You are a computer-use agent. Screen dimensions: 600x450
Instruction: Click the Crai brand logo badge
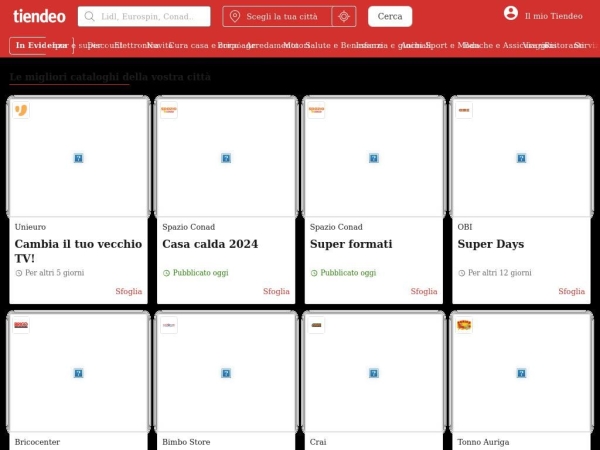click(x=316, y=325)
